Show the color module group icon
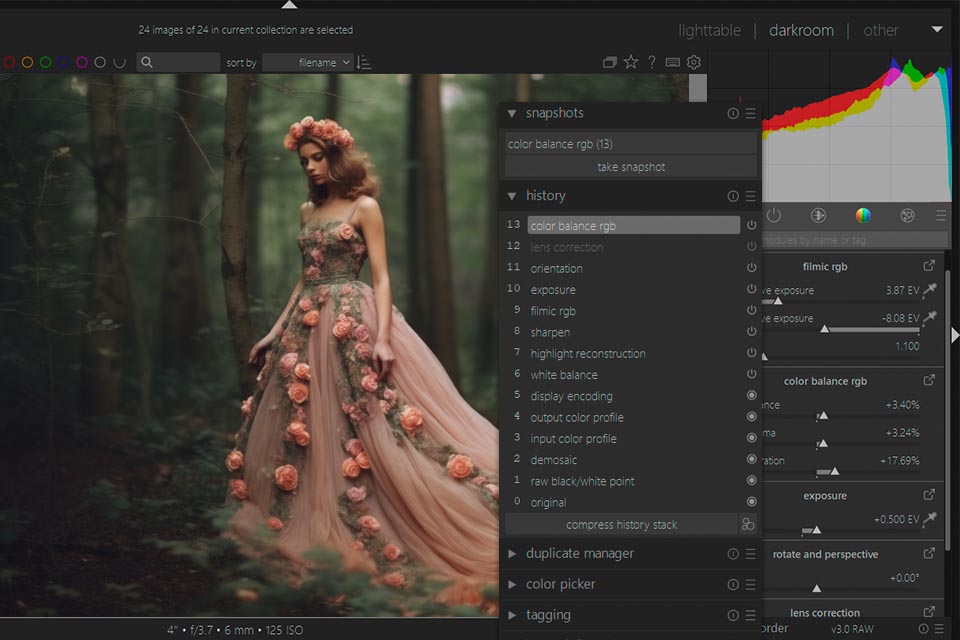Image resolution: width=960 pixels, height=640 pixels. pyautogui.click(x=863, y=215)
